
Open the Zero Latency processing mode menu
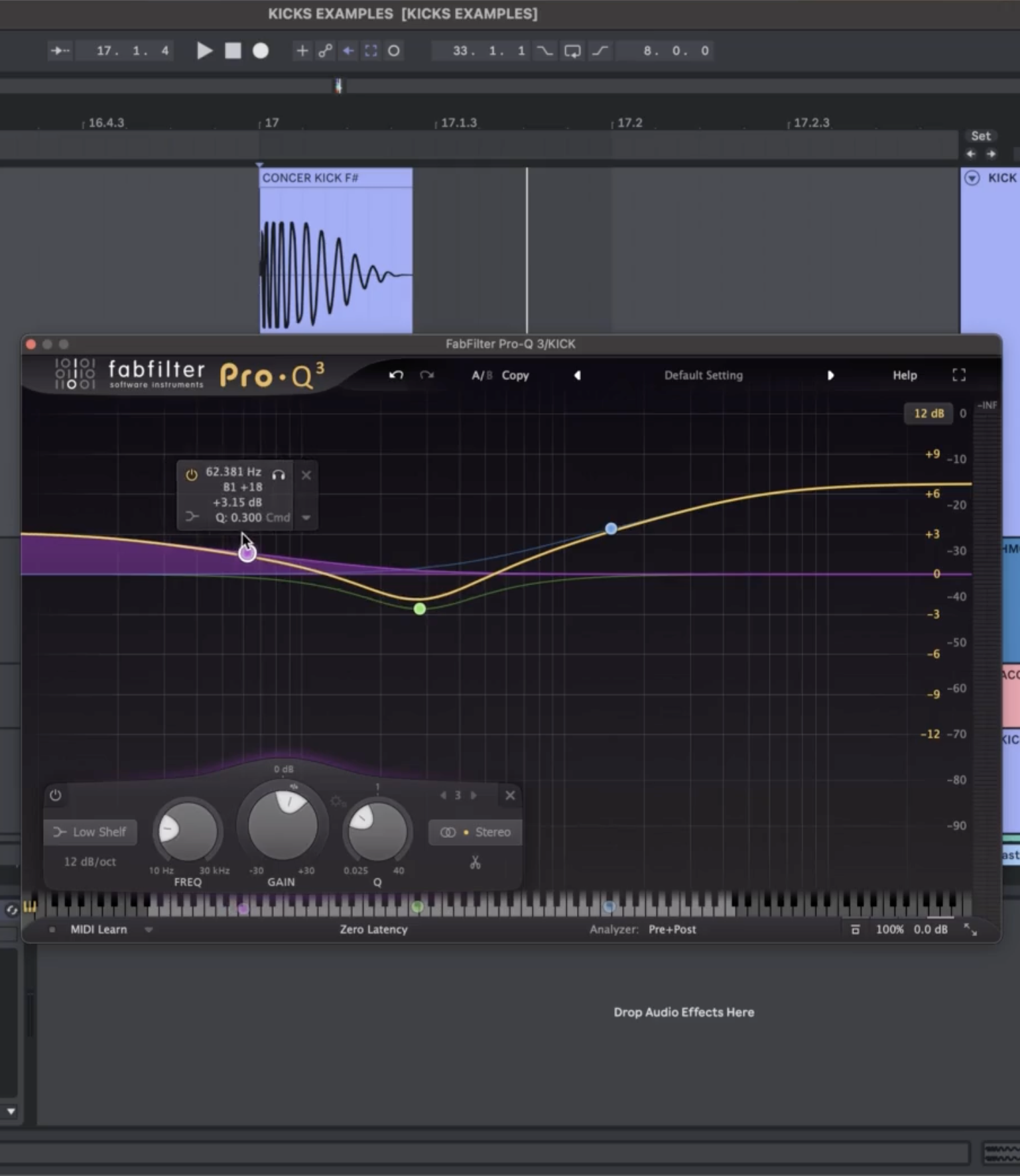(x=373, y=929)
